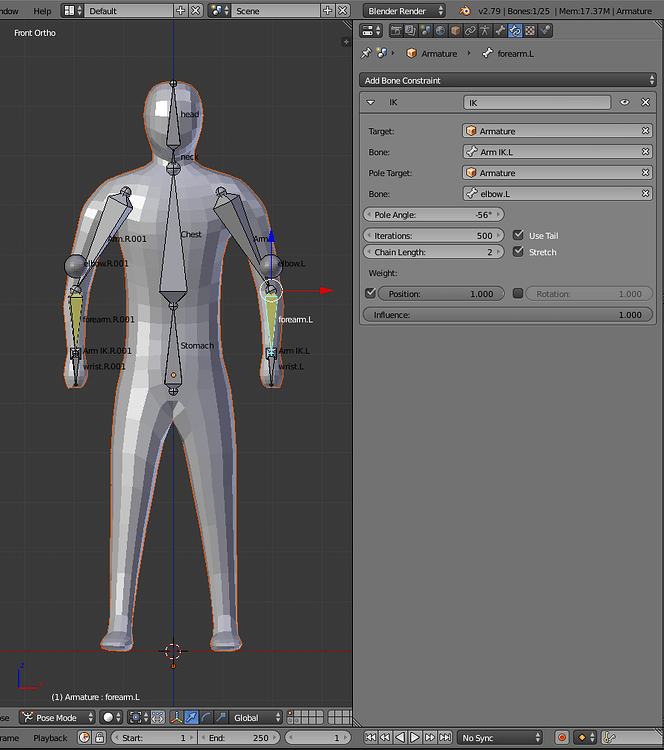Enable the Rotation weight checkbox
Viewport: 664px width, 750px height.
click(x=518, y=293)
